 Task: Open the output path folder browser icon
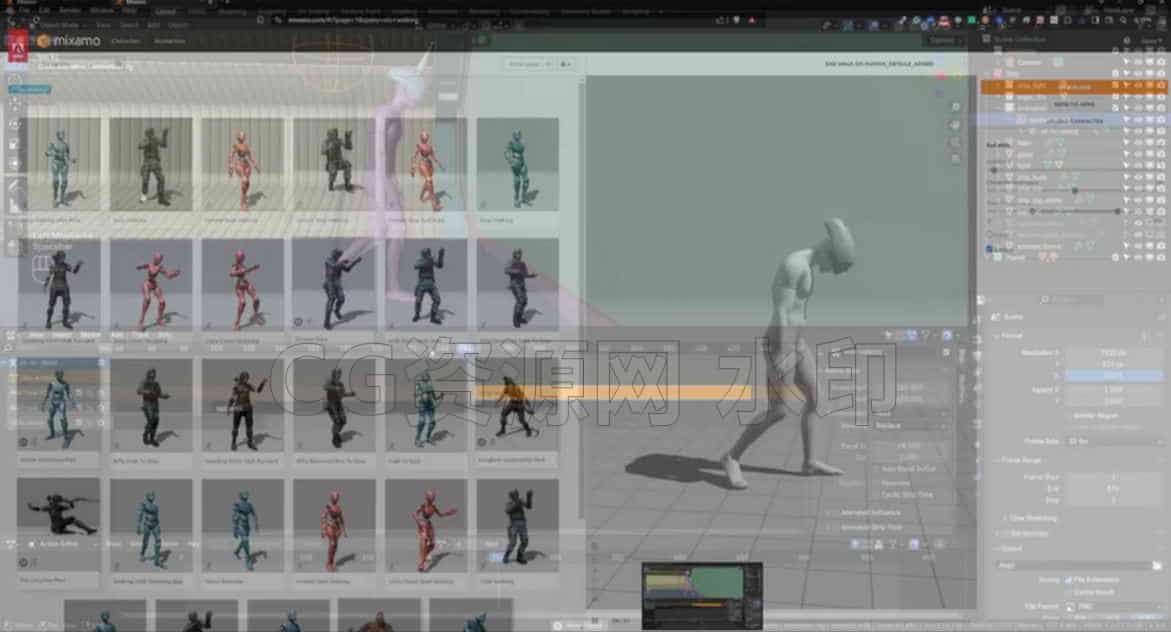pos(1157,566)
